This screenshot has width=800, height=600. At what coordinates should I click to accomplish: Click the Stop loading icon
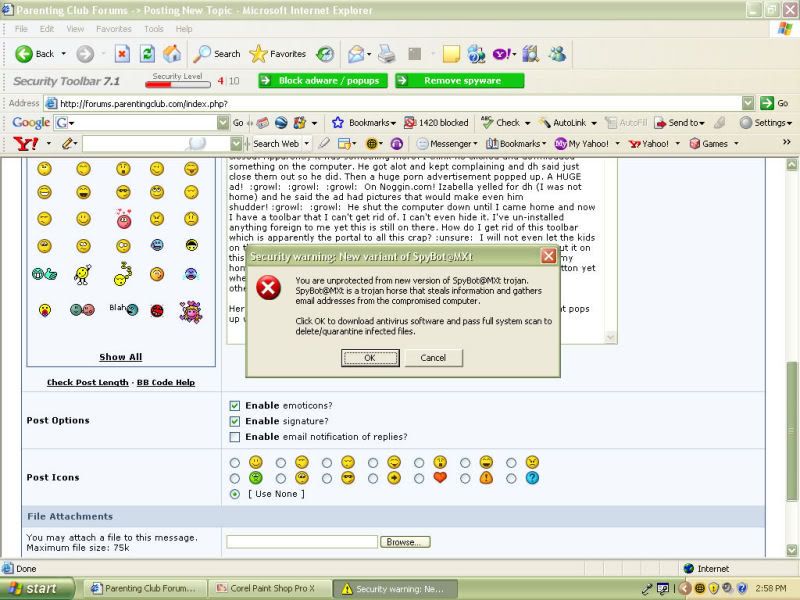point(122,53)
